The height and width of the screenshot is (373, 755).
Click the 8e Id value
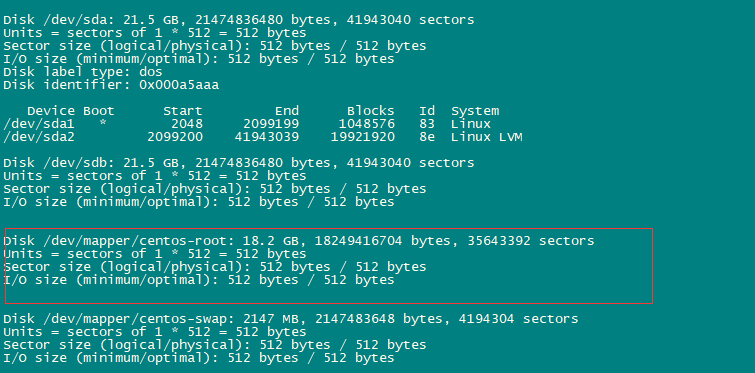click(427, 137)
